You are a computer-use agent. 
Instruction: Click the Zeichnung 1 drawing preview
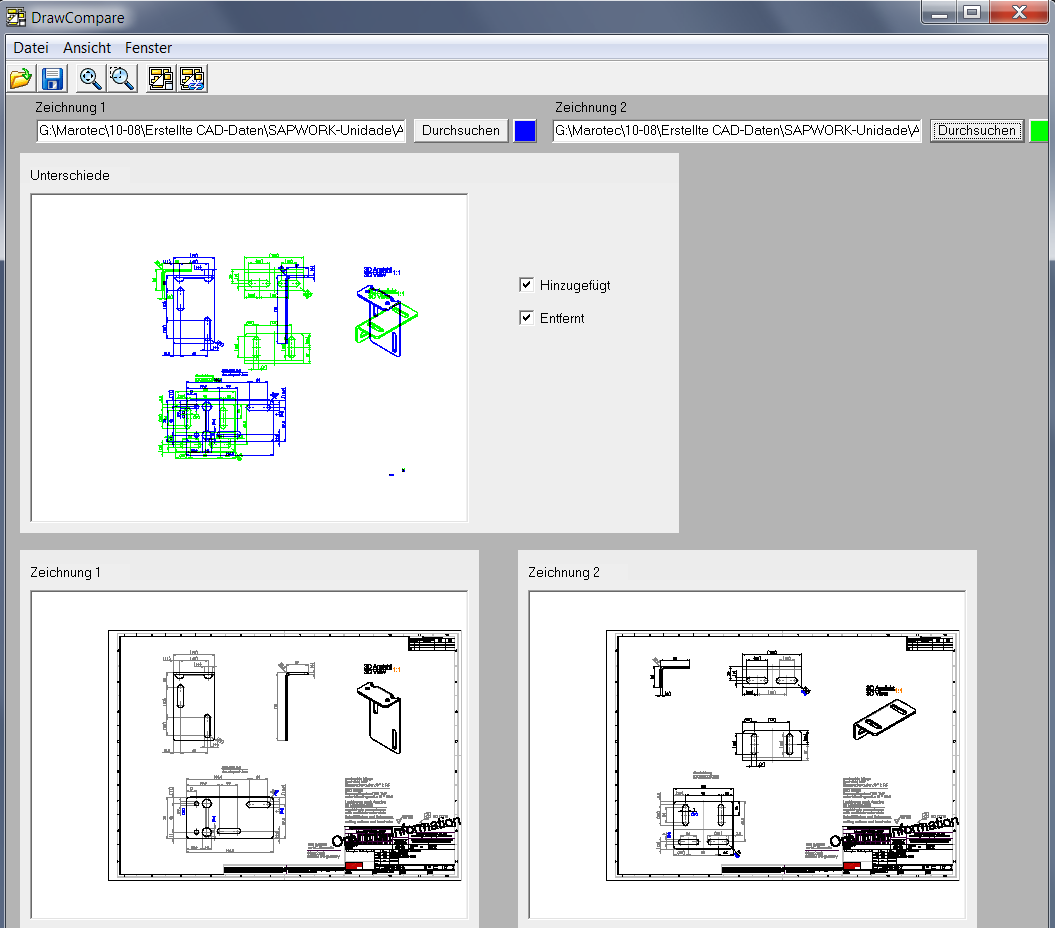click(248, 755)
